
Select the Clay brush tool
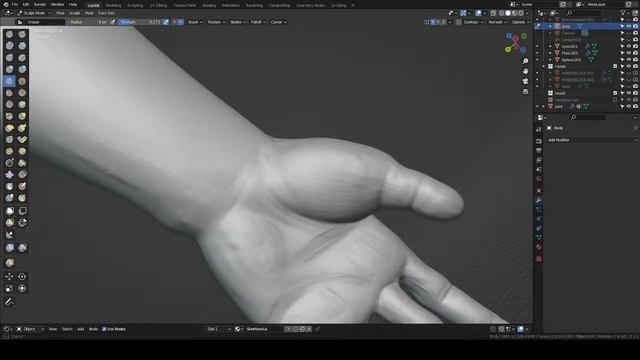coord(9,46)
